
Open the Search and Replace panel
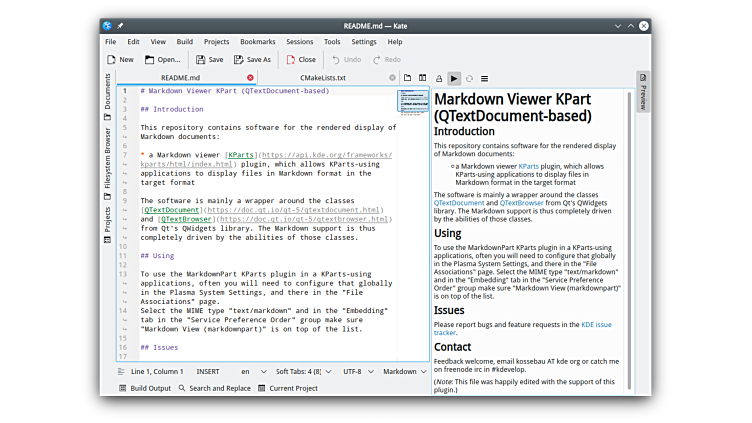point(213,388)
